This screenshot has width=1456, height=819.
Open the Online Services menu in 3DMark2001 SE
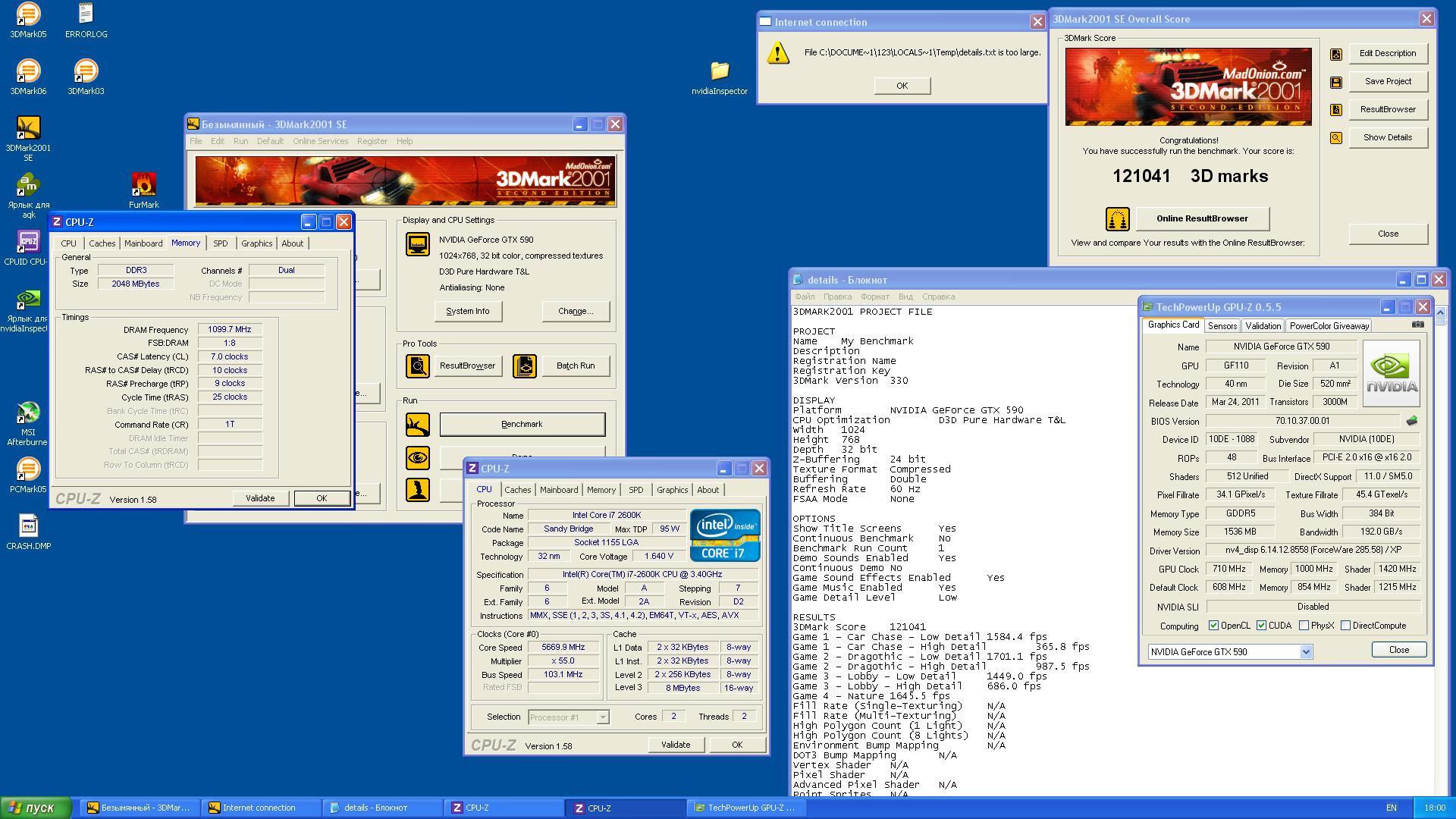[x=320, y=141]
